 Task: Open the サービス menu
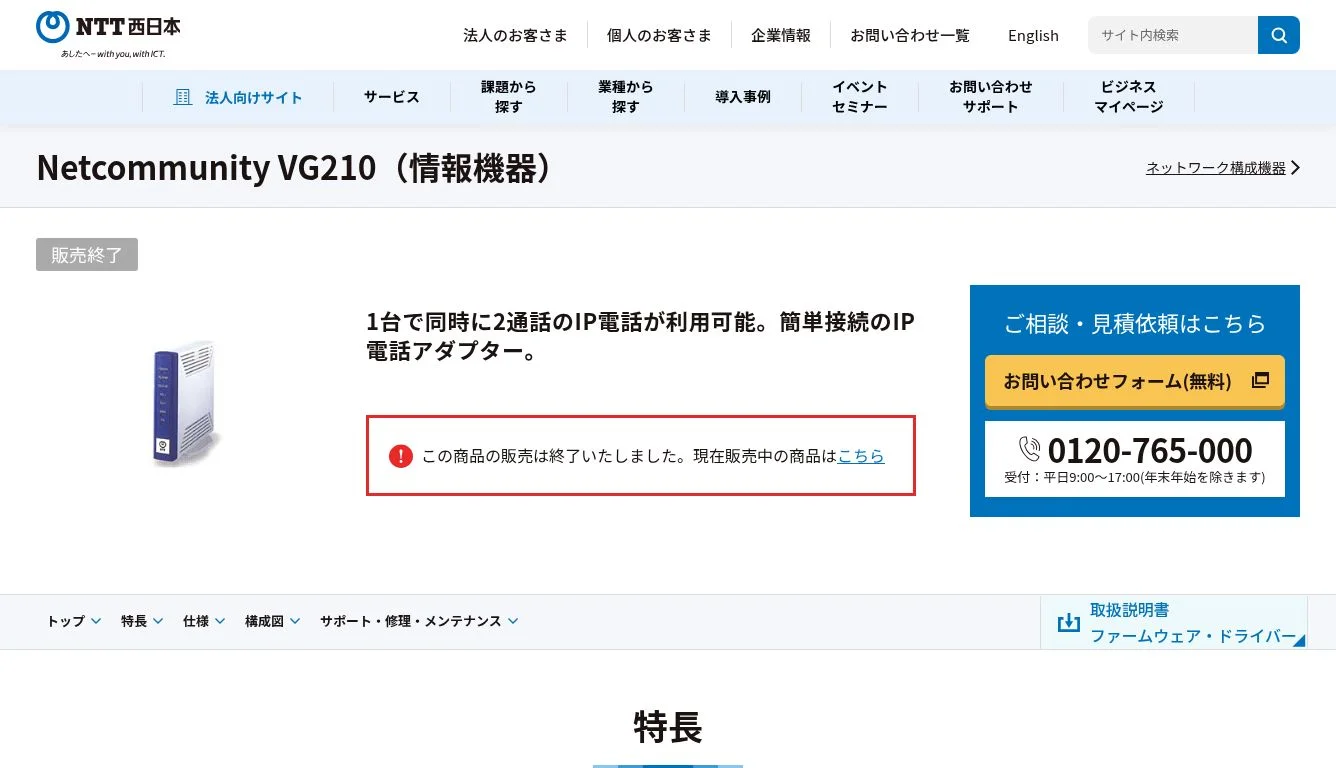click(392, 97)
